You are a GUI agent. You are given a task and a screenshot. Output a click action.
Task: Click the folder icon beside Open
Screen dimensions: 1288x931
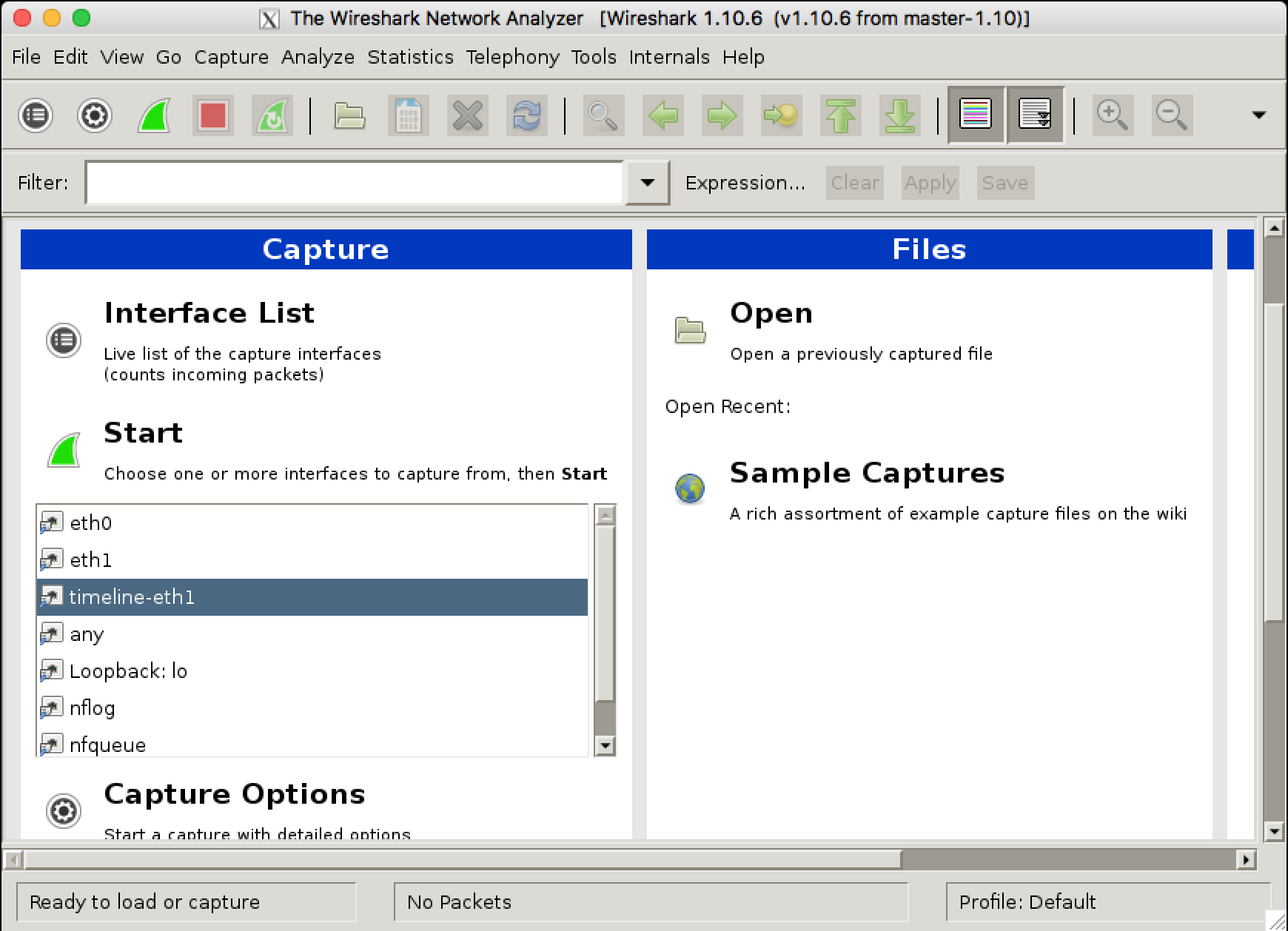690,330
